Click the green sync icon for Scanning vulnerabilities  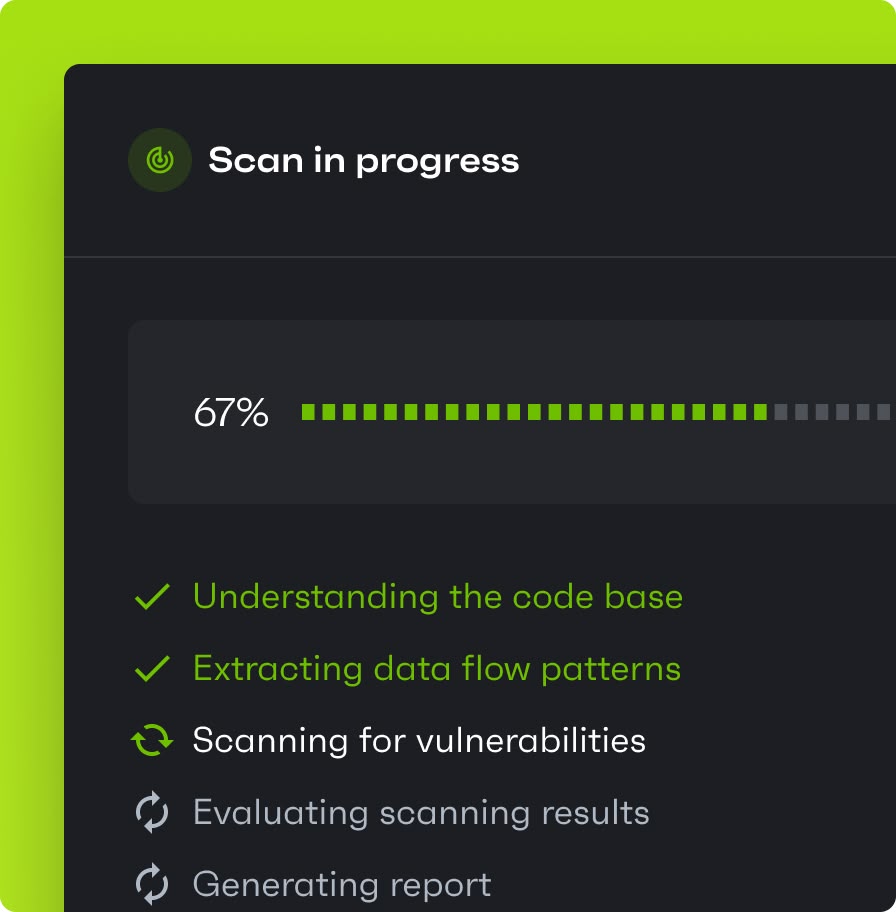point(152,740)
